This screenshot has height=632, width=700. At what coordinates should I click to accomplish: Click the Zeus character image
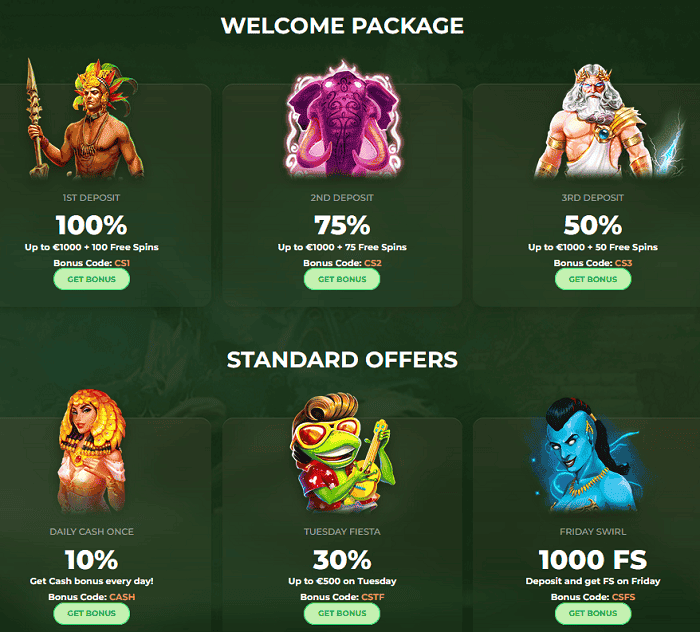coord(609,121)
